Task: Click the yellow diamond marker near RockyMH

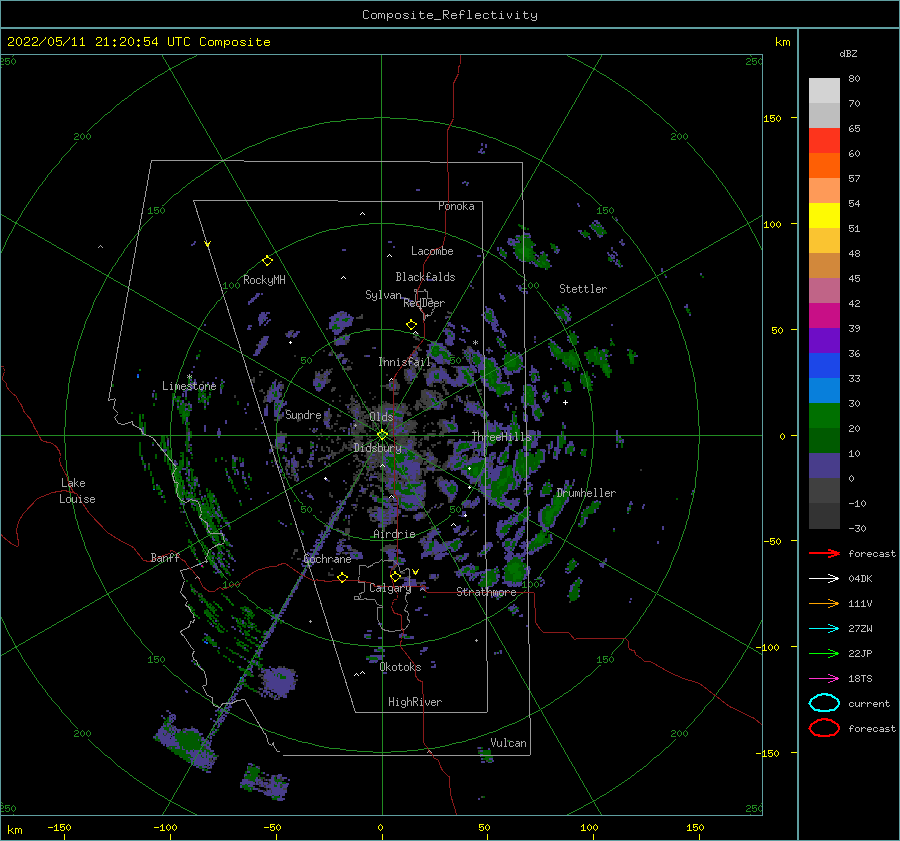Action: coord(267,261)
